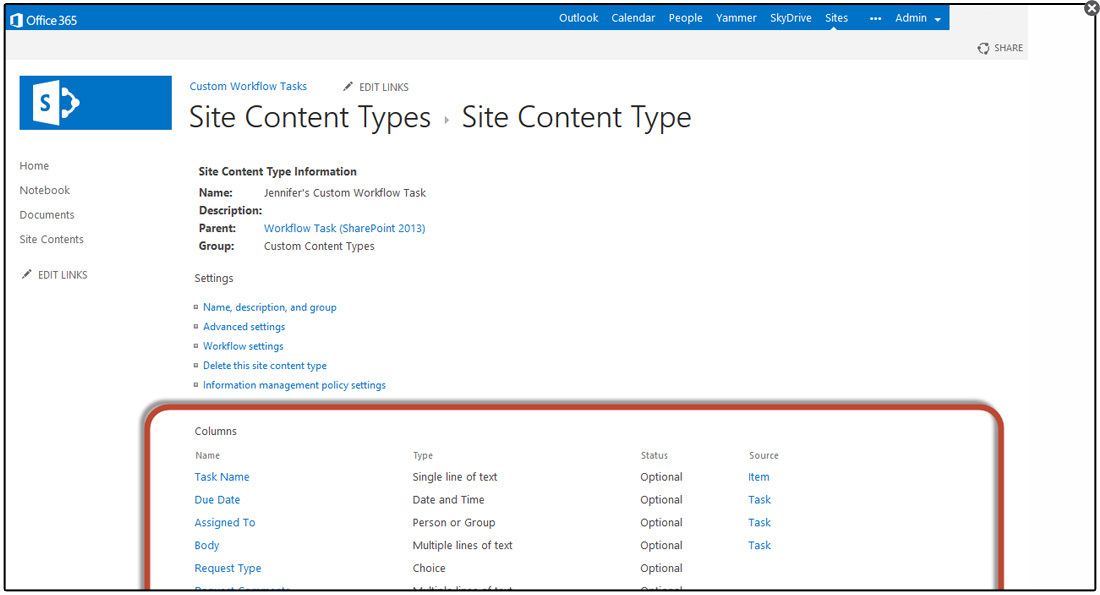Screen dimensions: 1100x595
Task: Go to Home in the left navigation
Action: tap(34, 166)
